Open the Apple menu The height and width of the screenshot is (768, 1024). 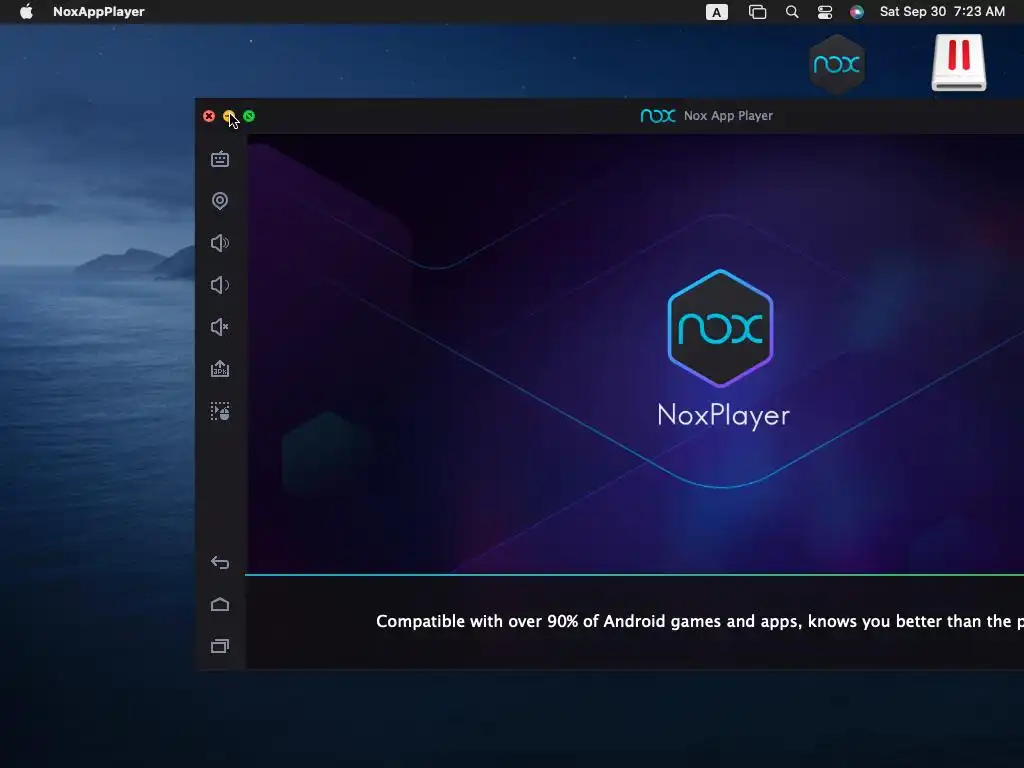click(26, 11)
